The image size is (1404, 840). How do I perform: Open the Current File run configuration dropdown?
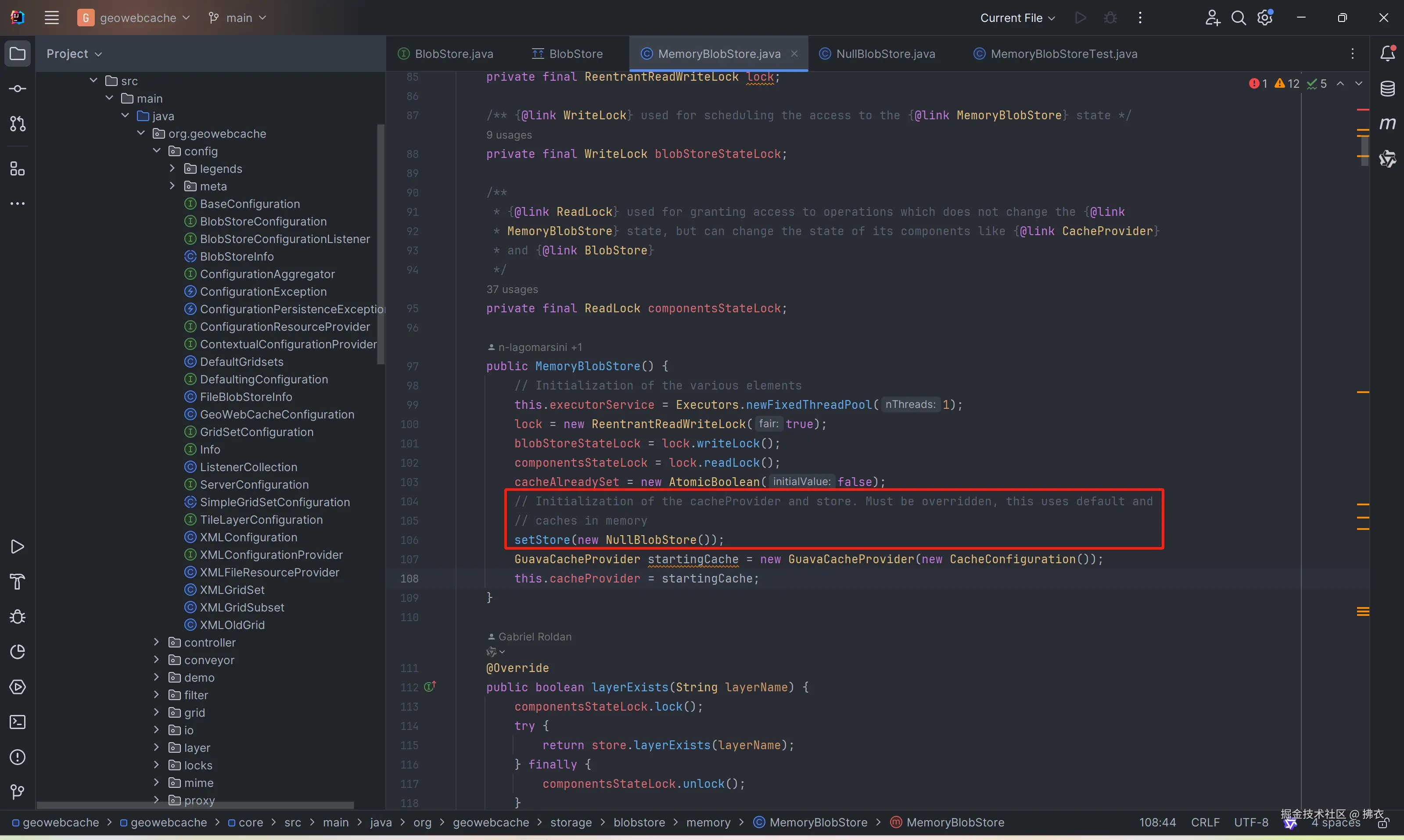click(x=1017, y=18)
